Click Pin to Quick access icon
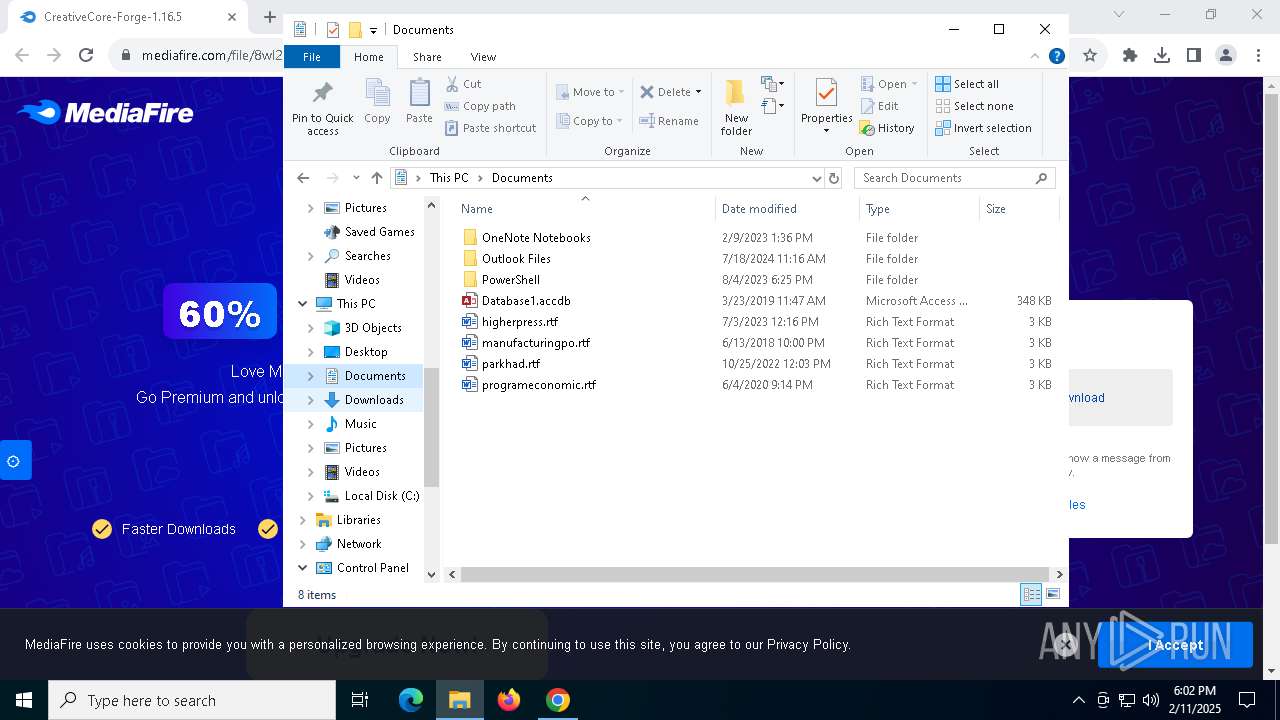 click(322, 94)
